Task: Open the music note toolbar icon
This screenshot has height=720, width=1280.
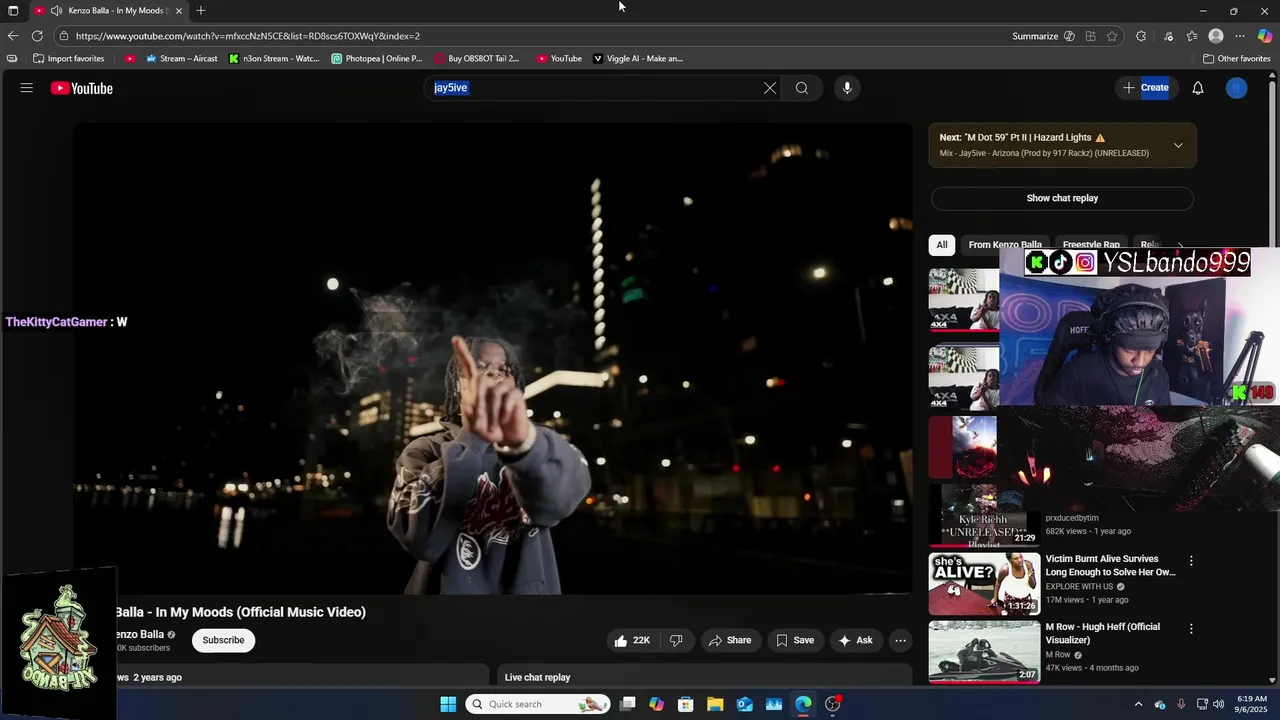Action: [x=1168, y=36]
